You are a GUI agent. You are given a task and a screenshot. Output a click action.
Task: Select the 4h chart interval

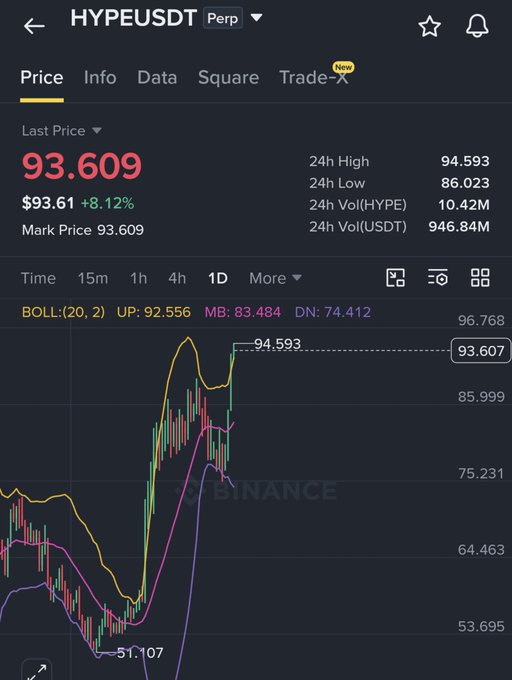177,278
